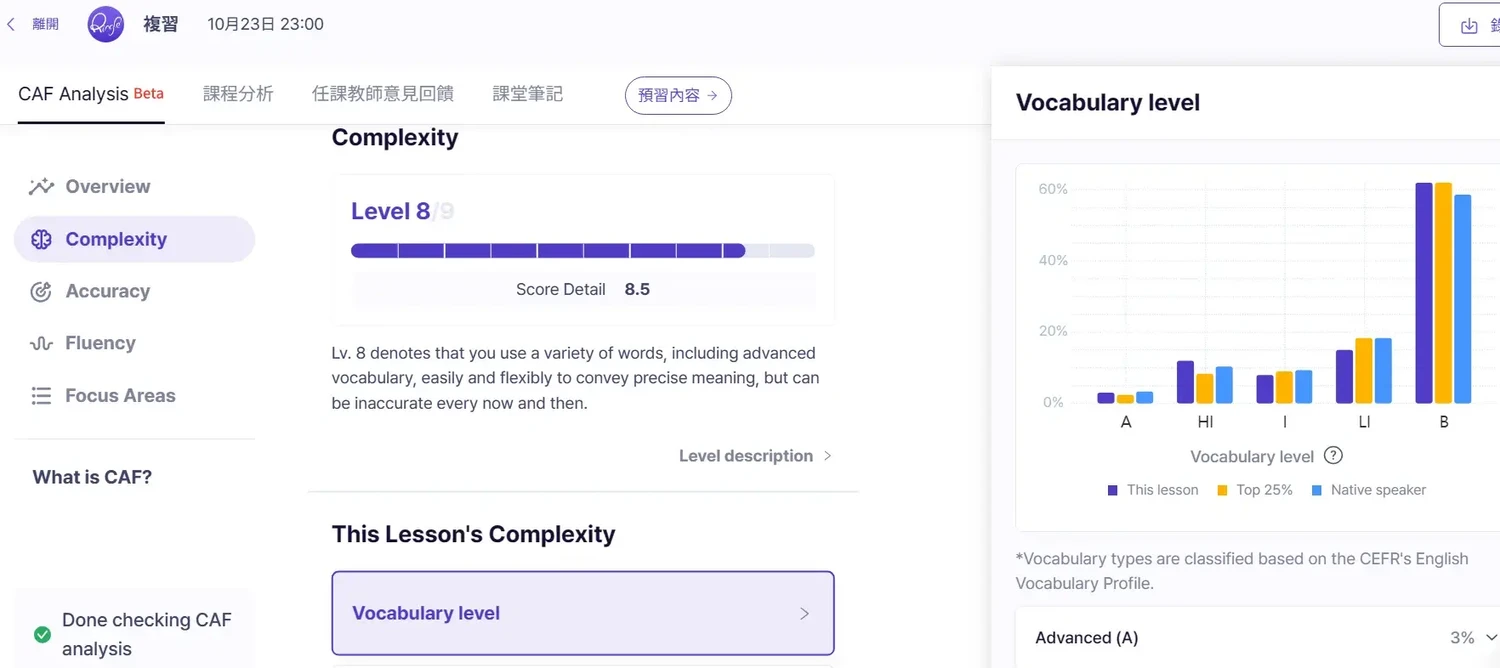Screen dimensions: 1500x668
Task: Switch to the 課程分析 tab
Action: coord(238,94)
